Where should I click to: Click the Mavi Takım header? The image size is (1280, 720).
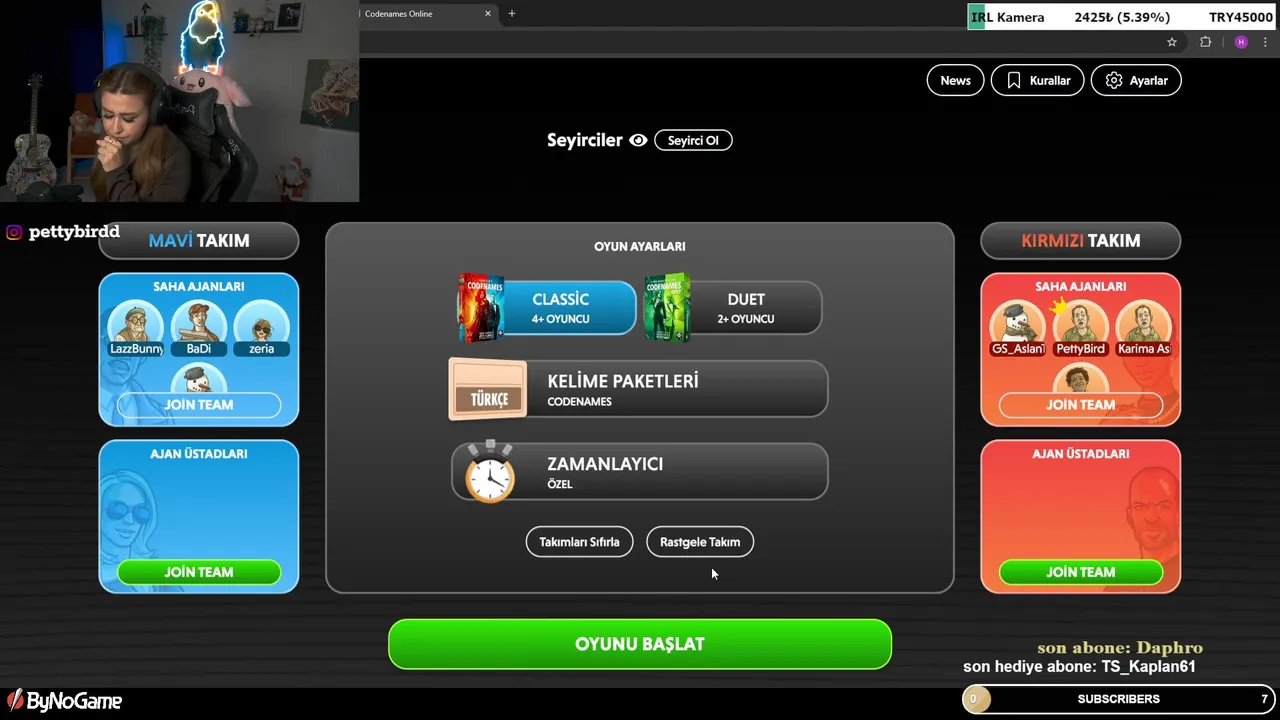pyautogui.click(x=199, y=241)
